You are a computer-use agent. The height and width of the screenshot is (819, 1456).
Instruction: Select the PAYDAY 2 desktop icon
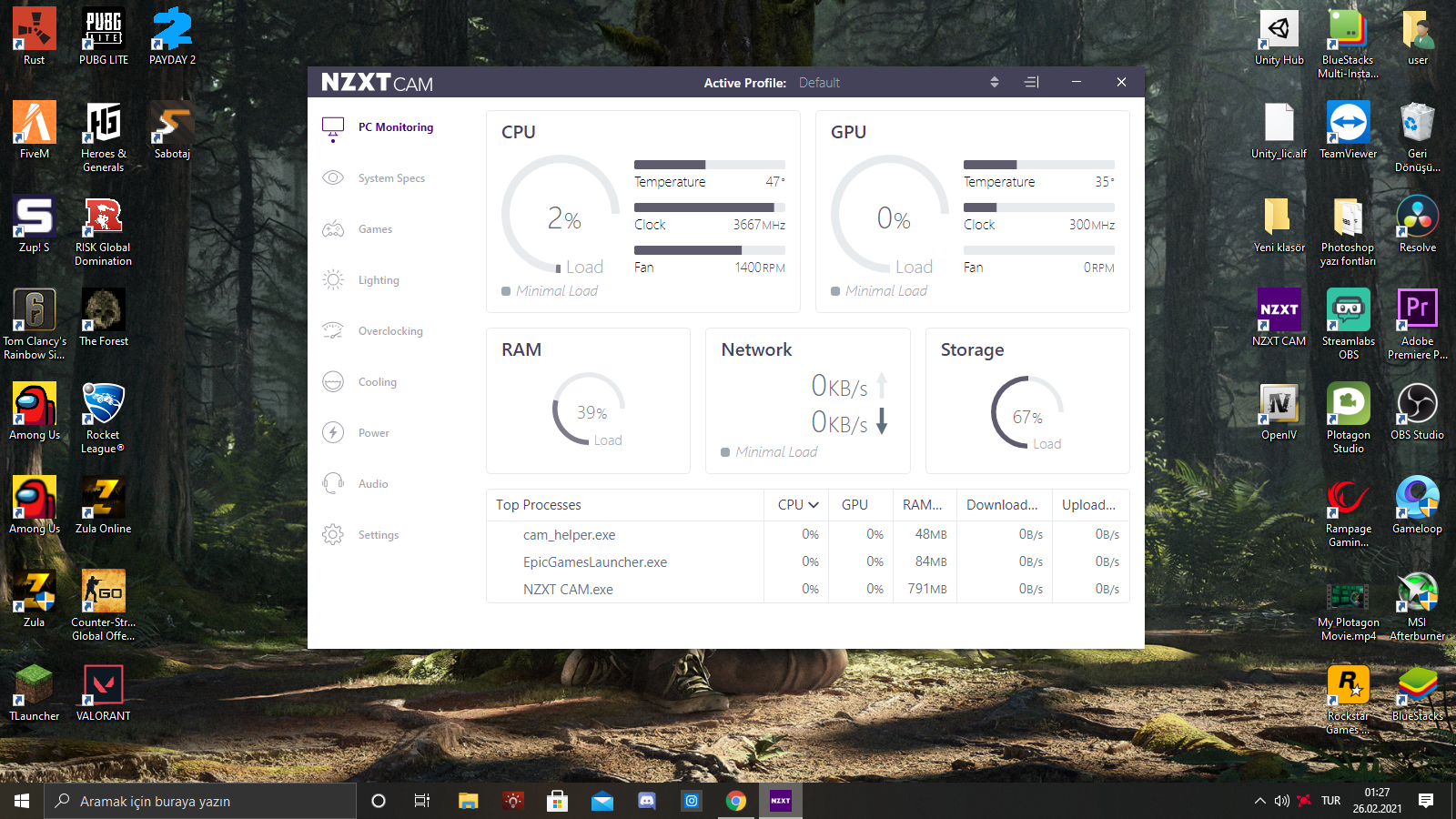tap(173, 36)
